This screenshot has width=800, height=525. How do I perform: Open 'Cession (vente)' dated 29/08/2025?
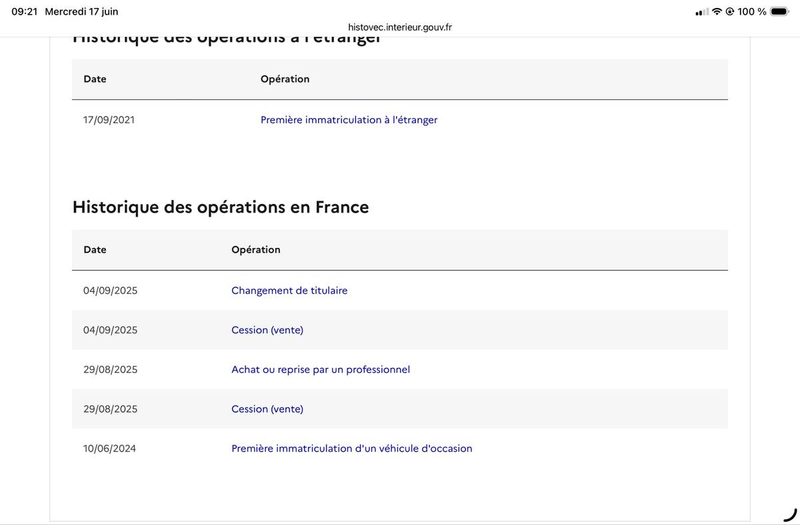point(267,409)
